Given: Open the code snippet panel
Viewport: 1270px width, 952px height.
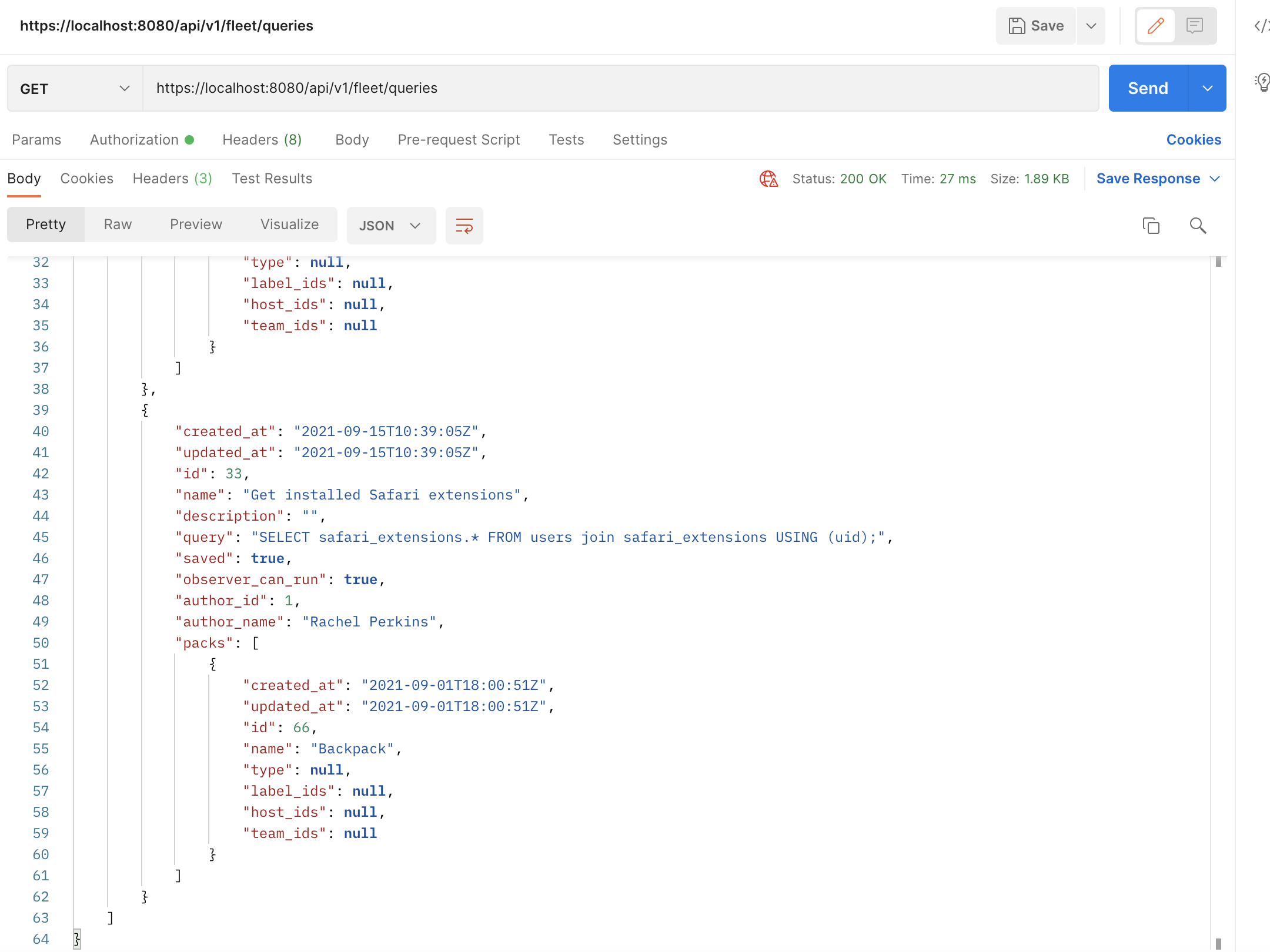Looking at the screenshot, I should point(1262,26).
